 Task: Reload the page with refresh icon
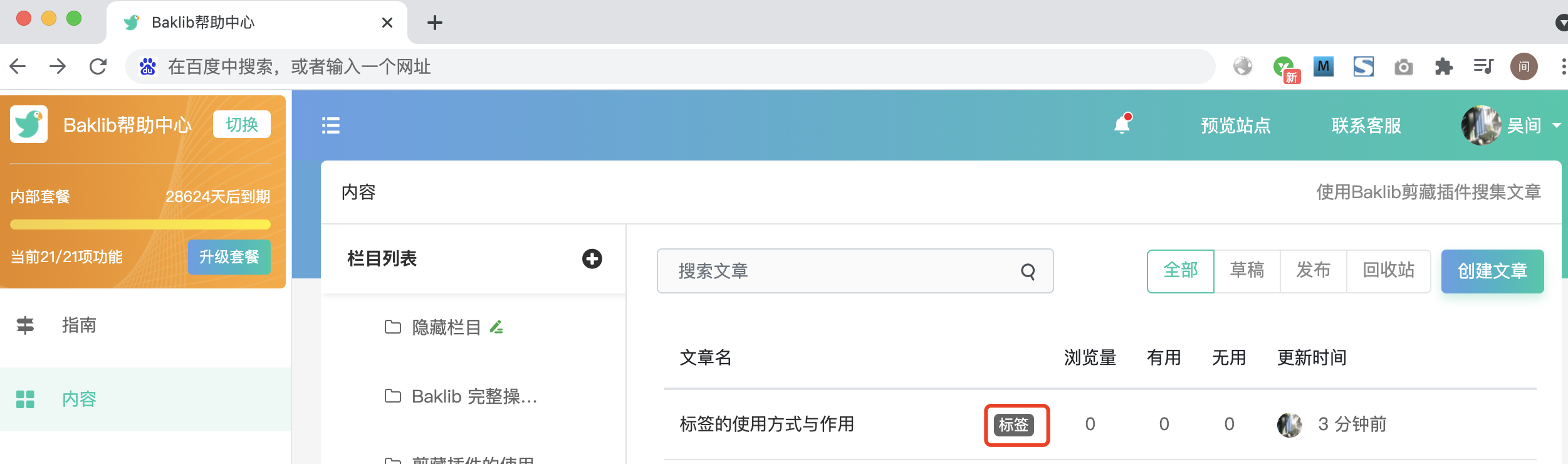(x=98, y=66)
